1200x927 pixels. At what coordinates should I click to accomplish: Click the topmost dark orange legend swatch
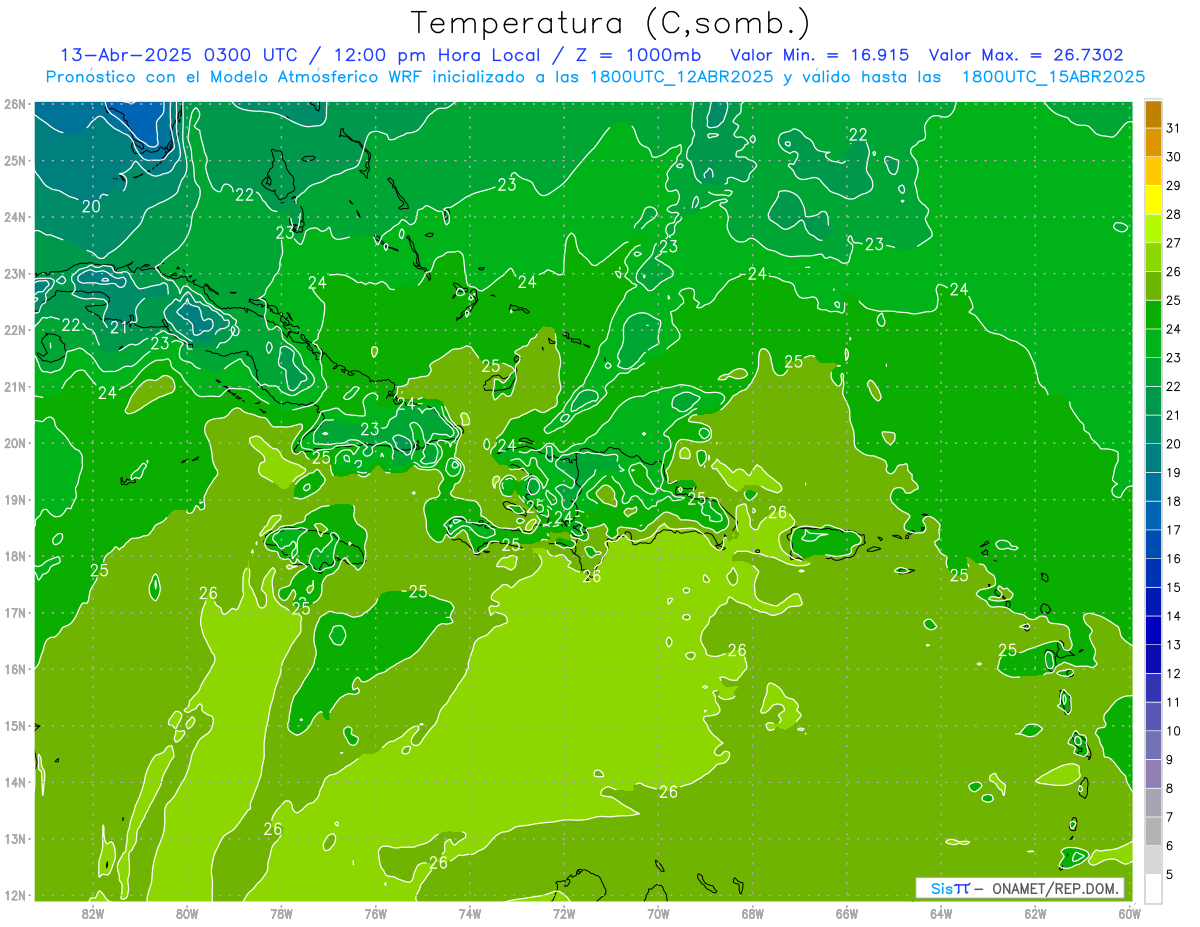(x=1153, y=115)
